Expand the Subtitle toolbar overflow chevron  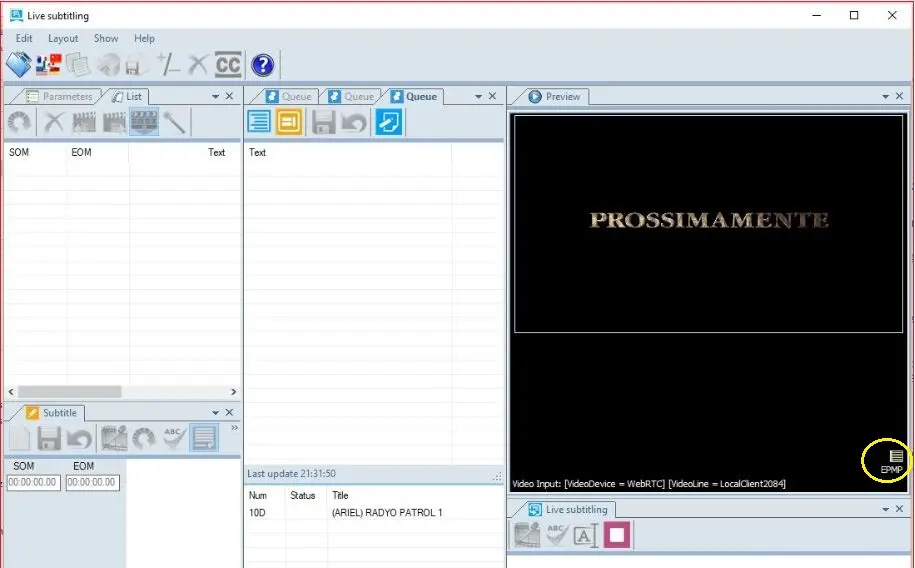[x=235, y=428]
